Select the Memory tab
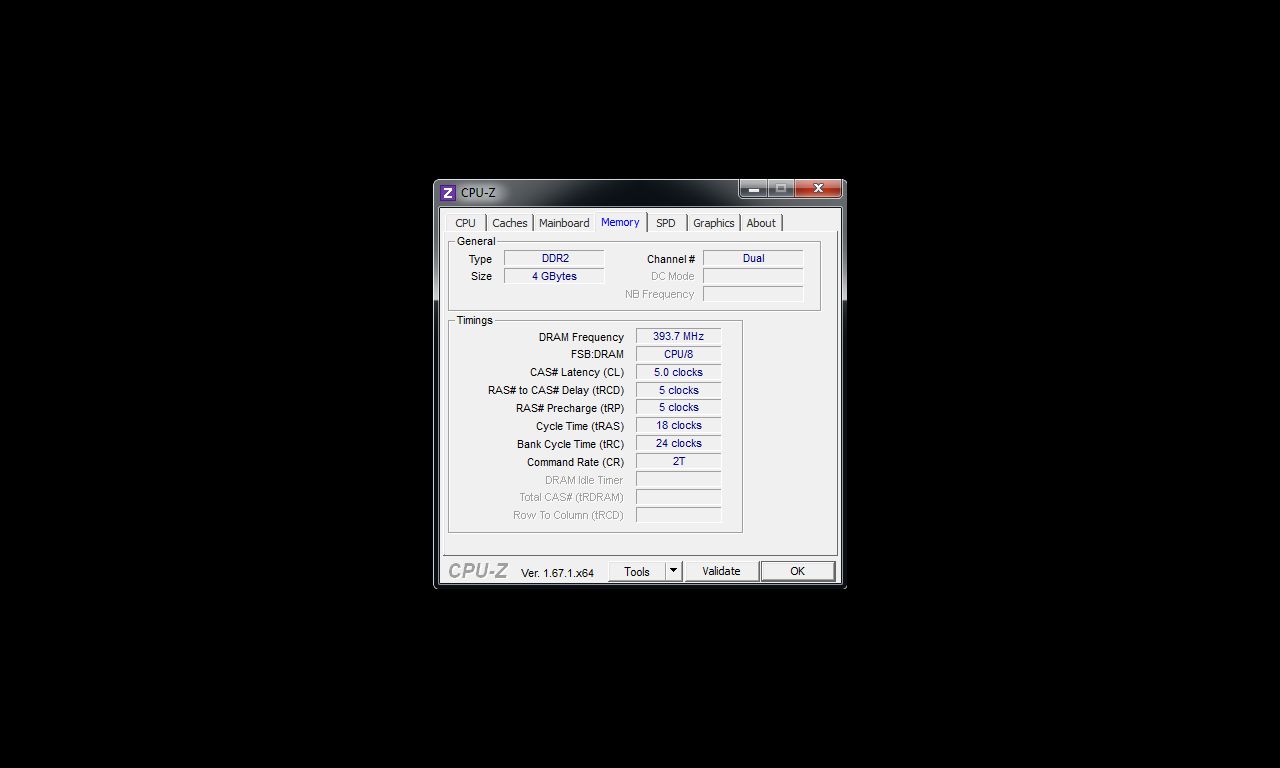 point(620,222)
